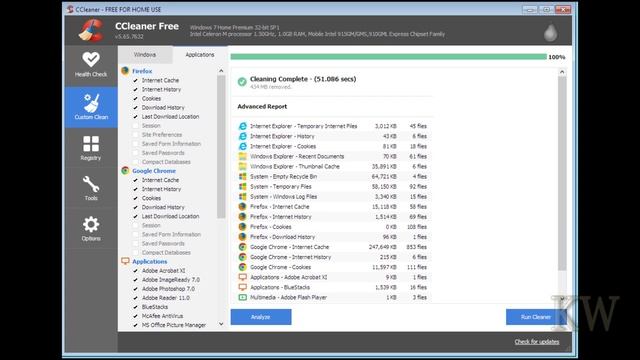Select Internet Explorer - Cookies report row
Image resolution: width=640 pixels, height=360 pixels.
point(332,146)
